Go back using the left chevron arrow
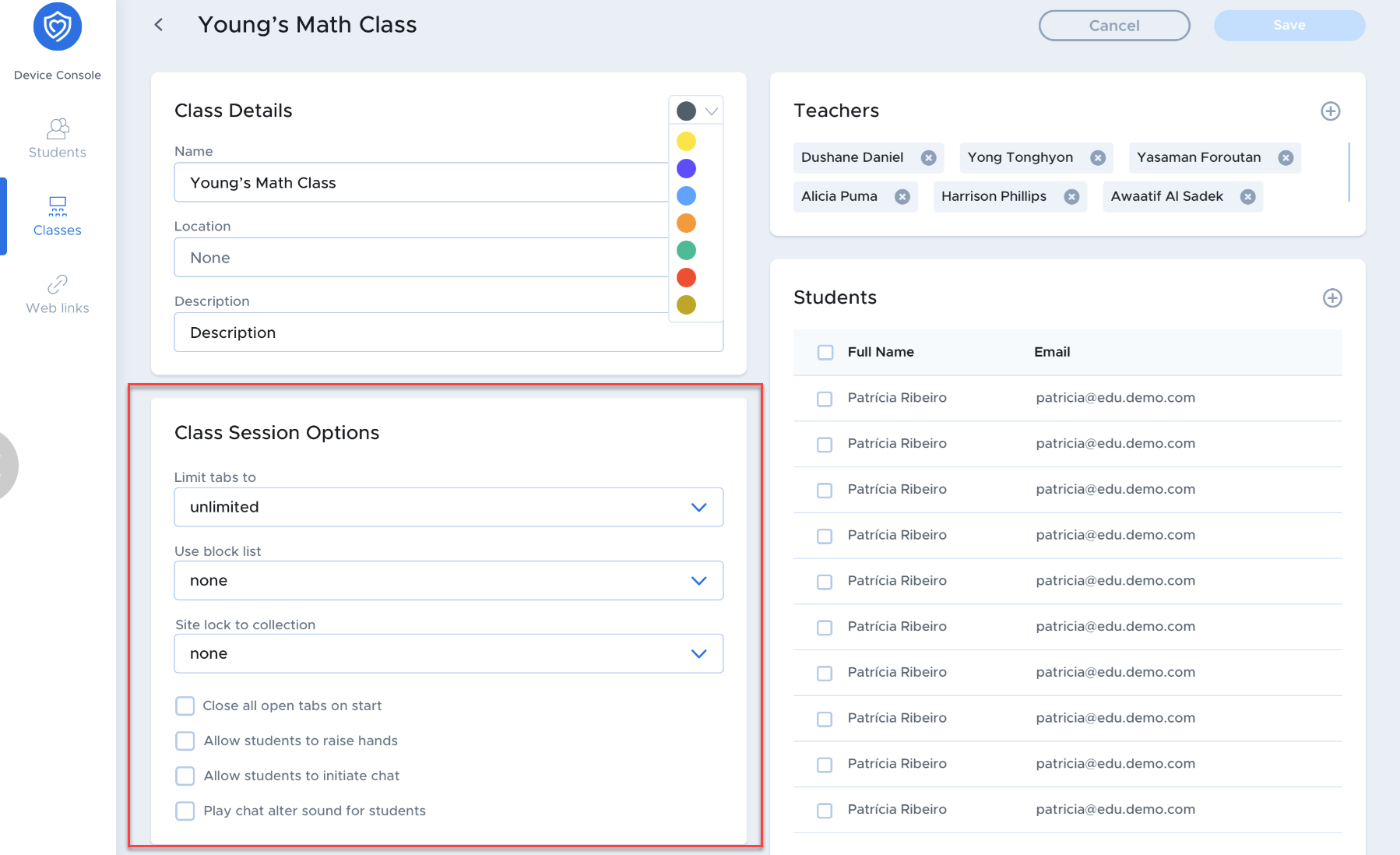This screenshot has height=855, width=1400. [x=159, y=25]
